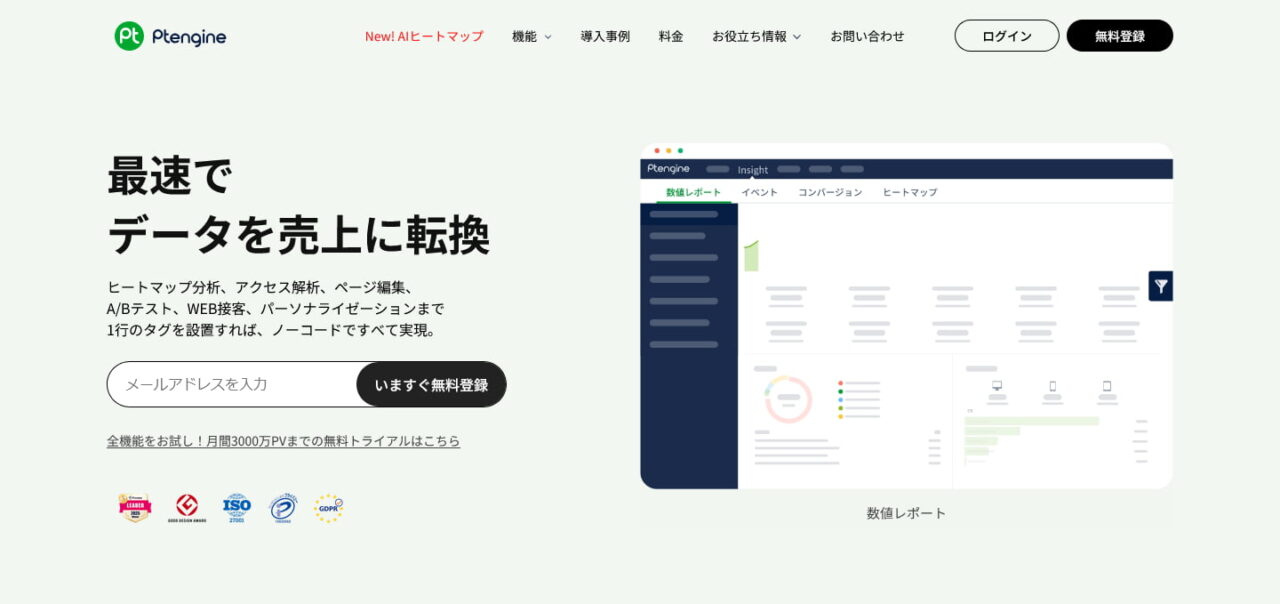Click the Leader 2025 award badge
1280x604 pixels.
point(134,507)
